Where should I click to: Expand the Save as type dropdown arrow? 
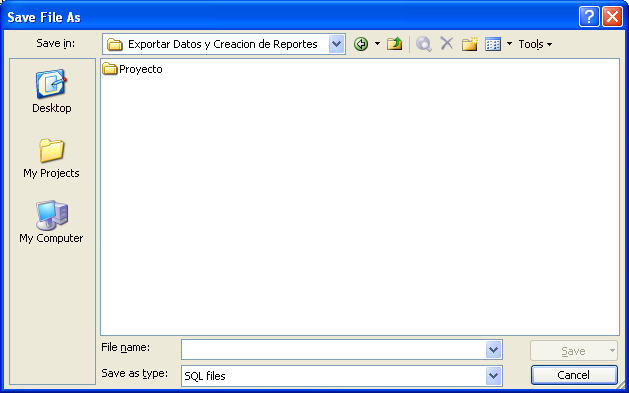(x=493, y=376)
